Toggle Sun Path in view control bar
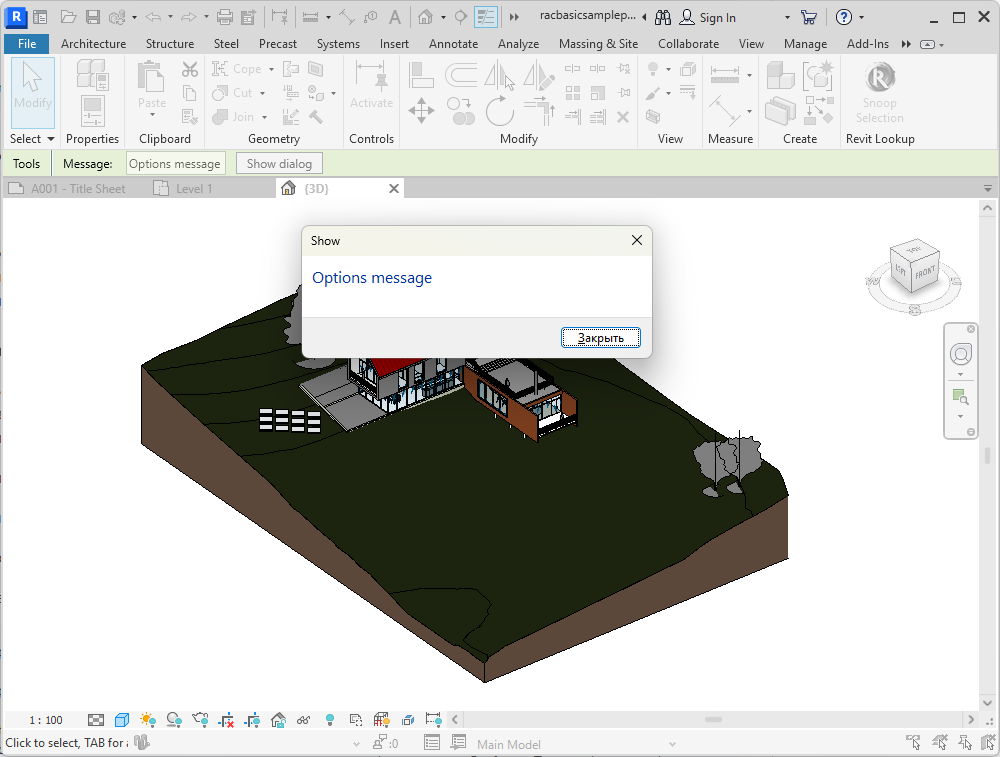Screen dimensions: 1000x757 coord(148,719)
